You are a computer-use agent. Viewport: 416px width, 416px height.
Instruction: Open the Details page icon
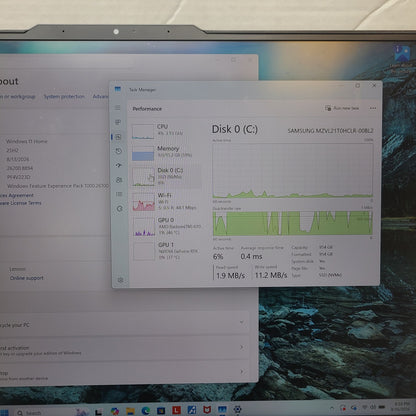119,194
